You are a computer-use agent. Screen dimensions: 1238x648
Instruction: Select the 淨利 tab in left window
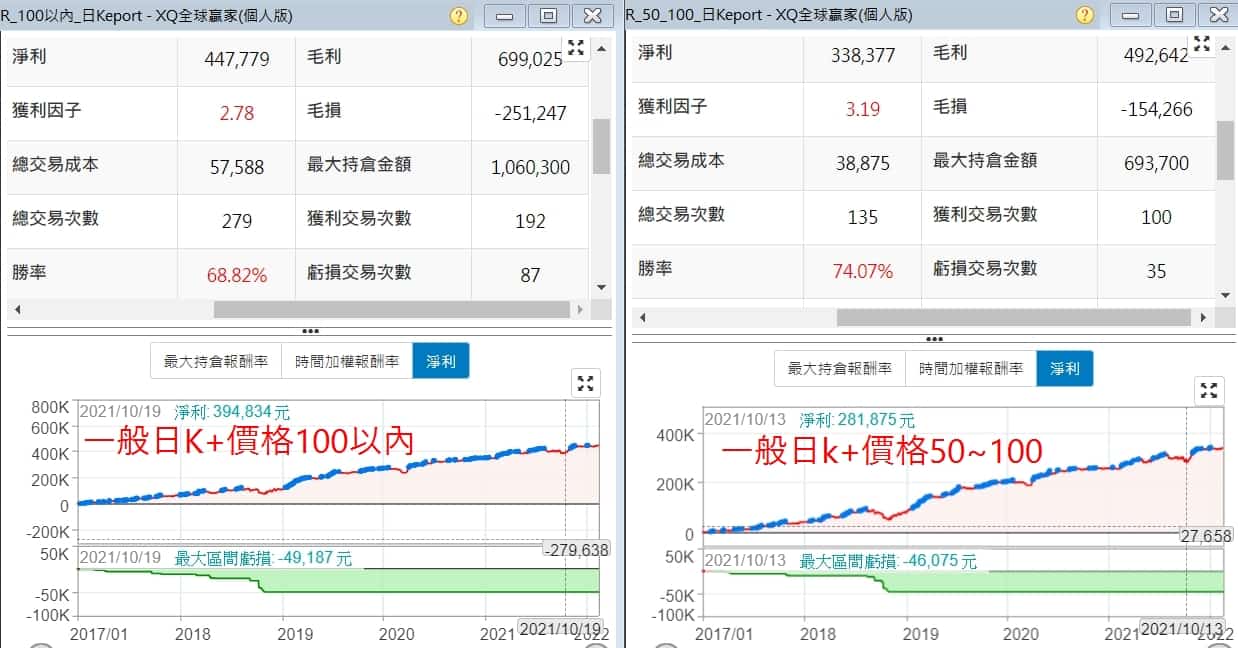(440, 362)
